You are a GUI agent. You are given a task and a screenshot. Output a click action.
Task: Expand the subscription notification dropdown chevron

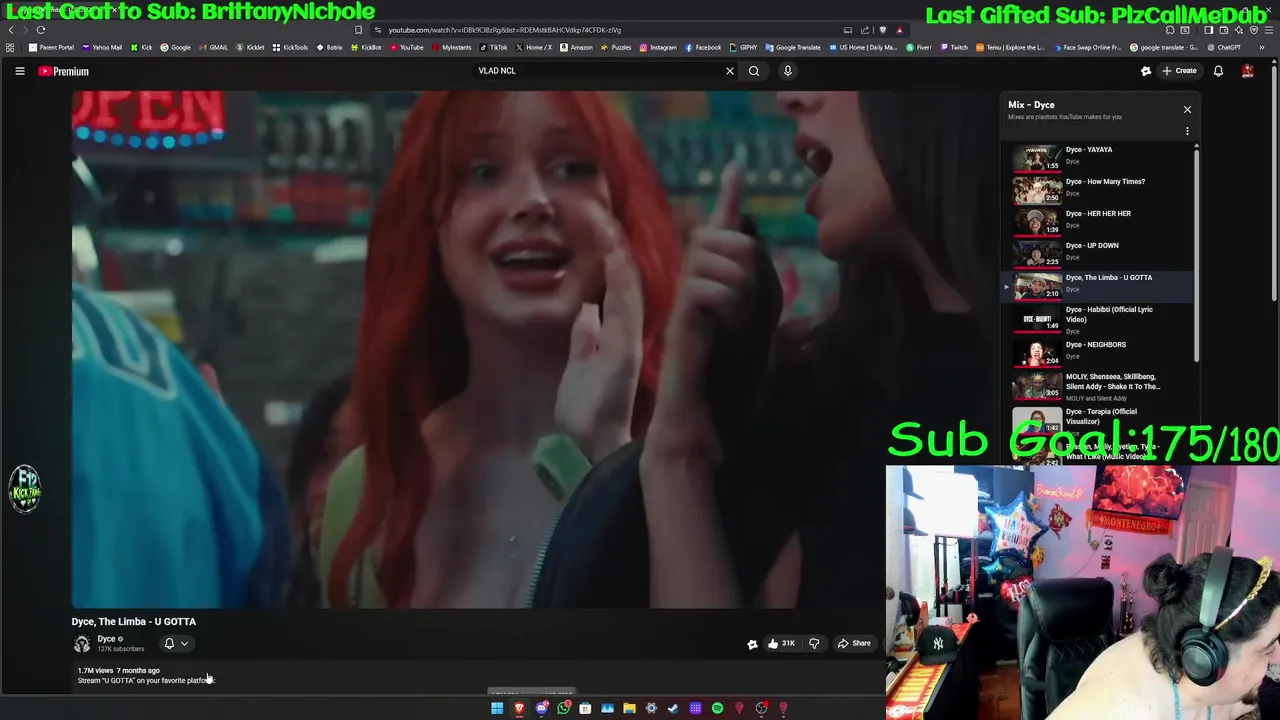[x=184, y=643]
